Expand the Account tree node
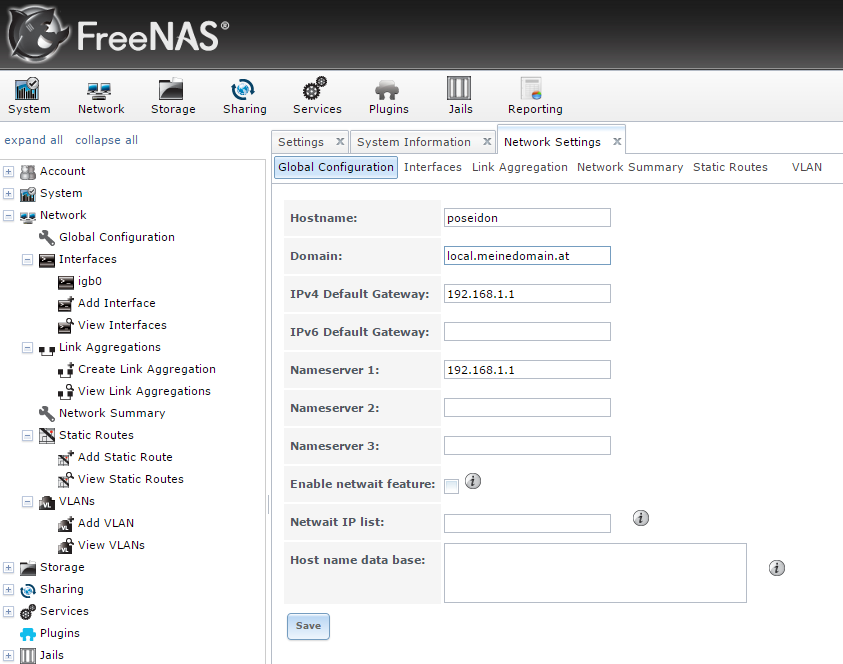Image resolution: width=843 pixels, height=664 pixels. [8, 172]
